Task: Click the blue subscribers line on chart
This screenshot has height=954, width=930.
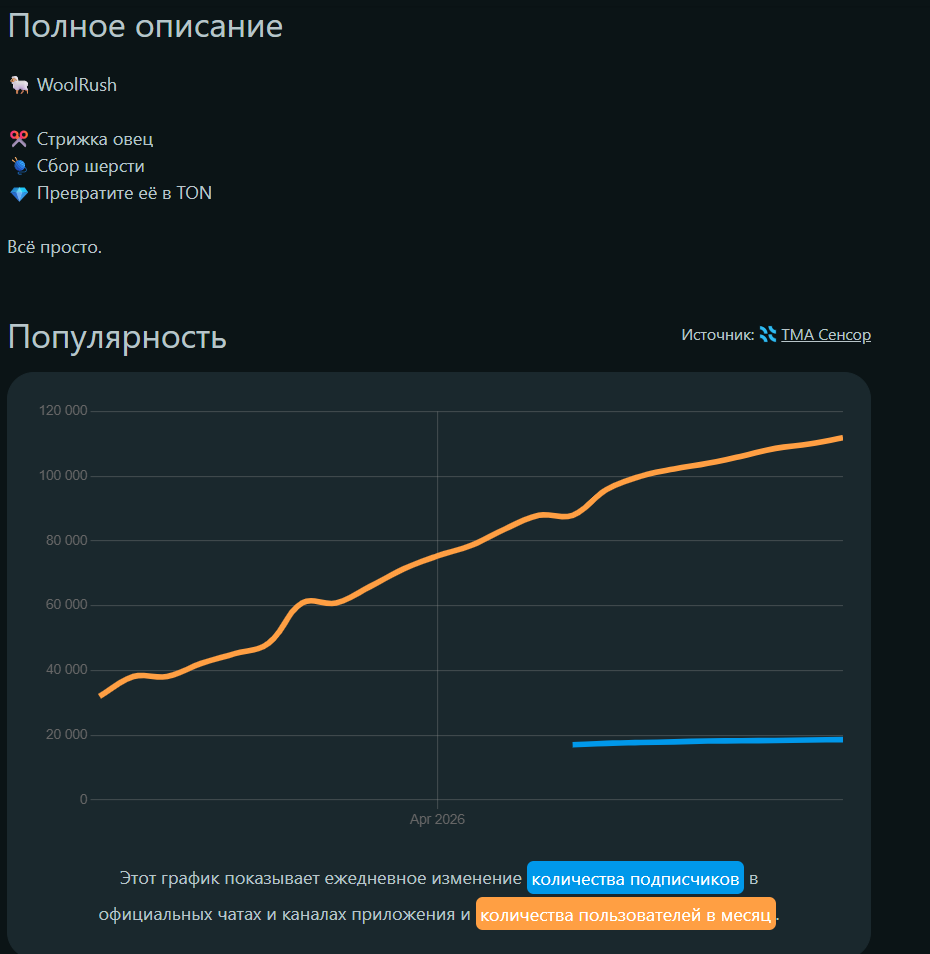Action: pos(700,741)
